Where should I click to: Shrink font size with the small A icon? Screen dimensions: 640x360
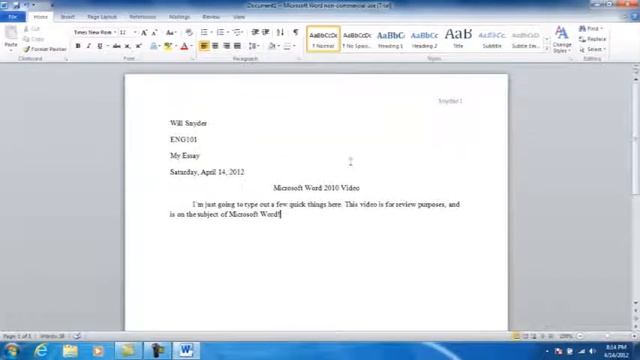pos(154,33)
